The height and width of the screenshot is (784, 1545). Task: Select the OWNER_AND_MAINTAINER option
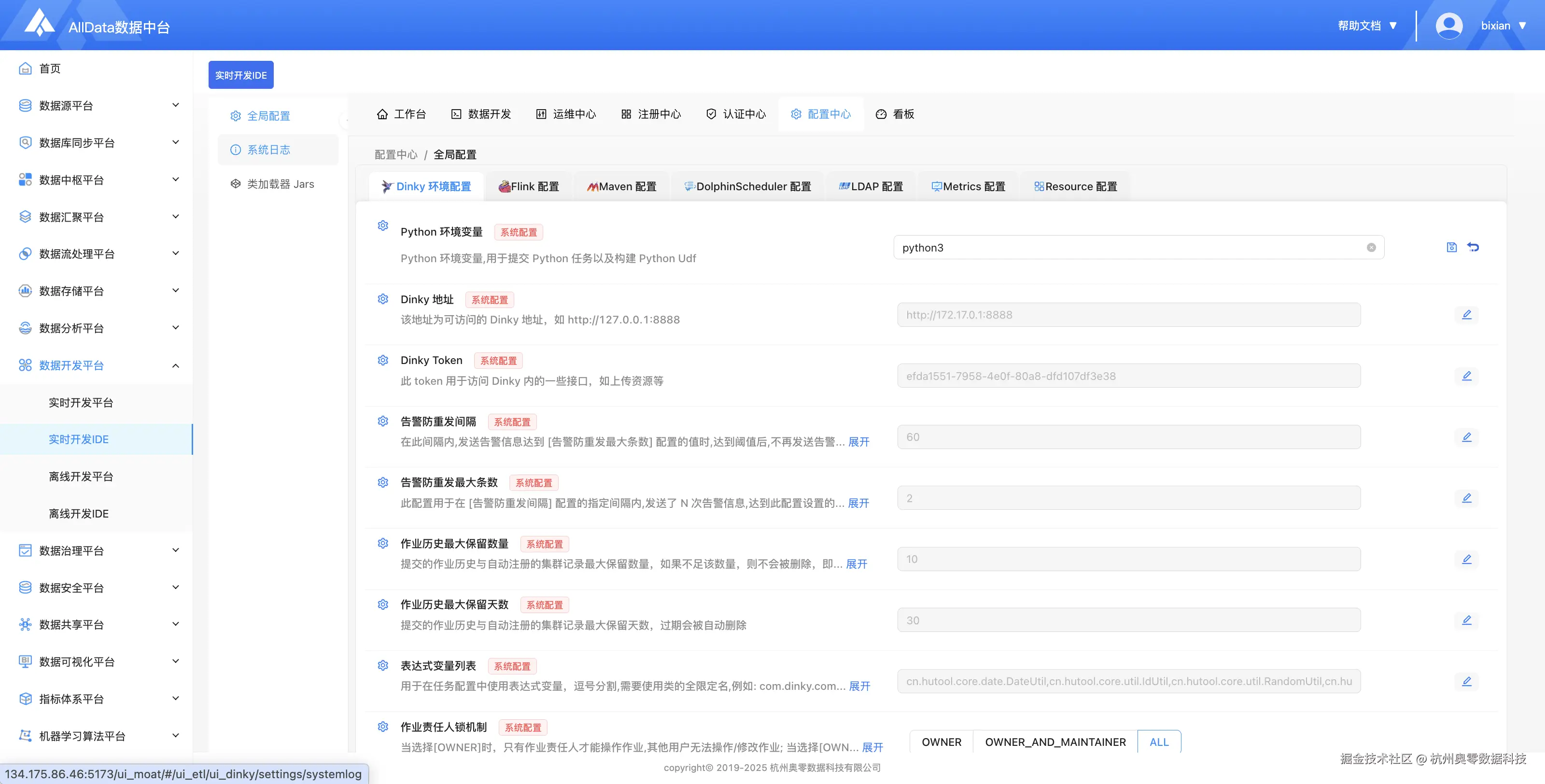pyautogui.click(x=1055, y=742)
